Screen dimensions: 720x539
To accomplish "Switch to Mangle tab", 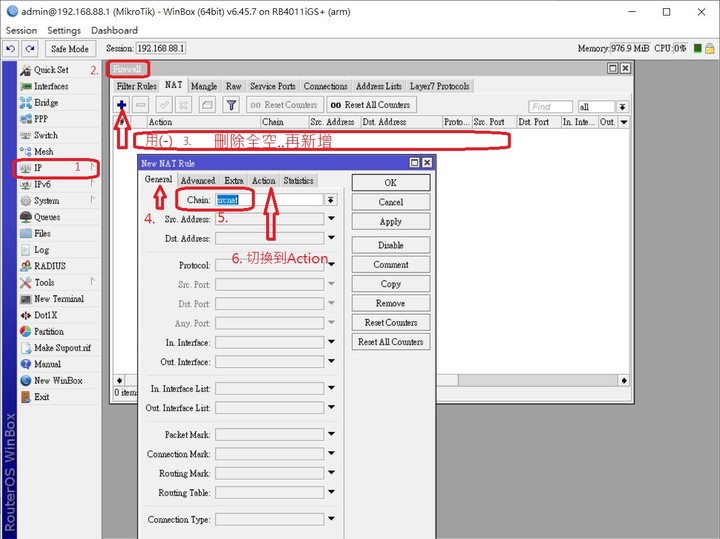I will click(x=204, y=86).
